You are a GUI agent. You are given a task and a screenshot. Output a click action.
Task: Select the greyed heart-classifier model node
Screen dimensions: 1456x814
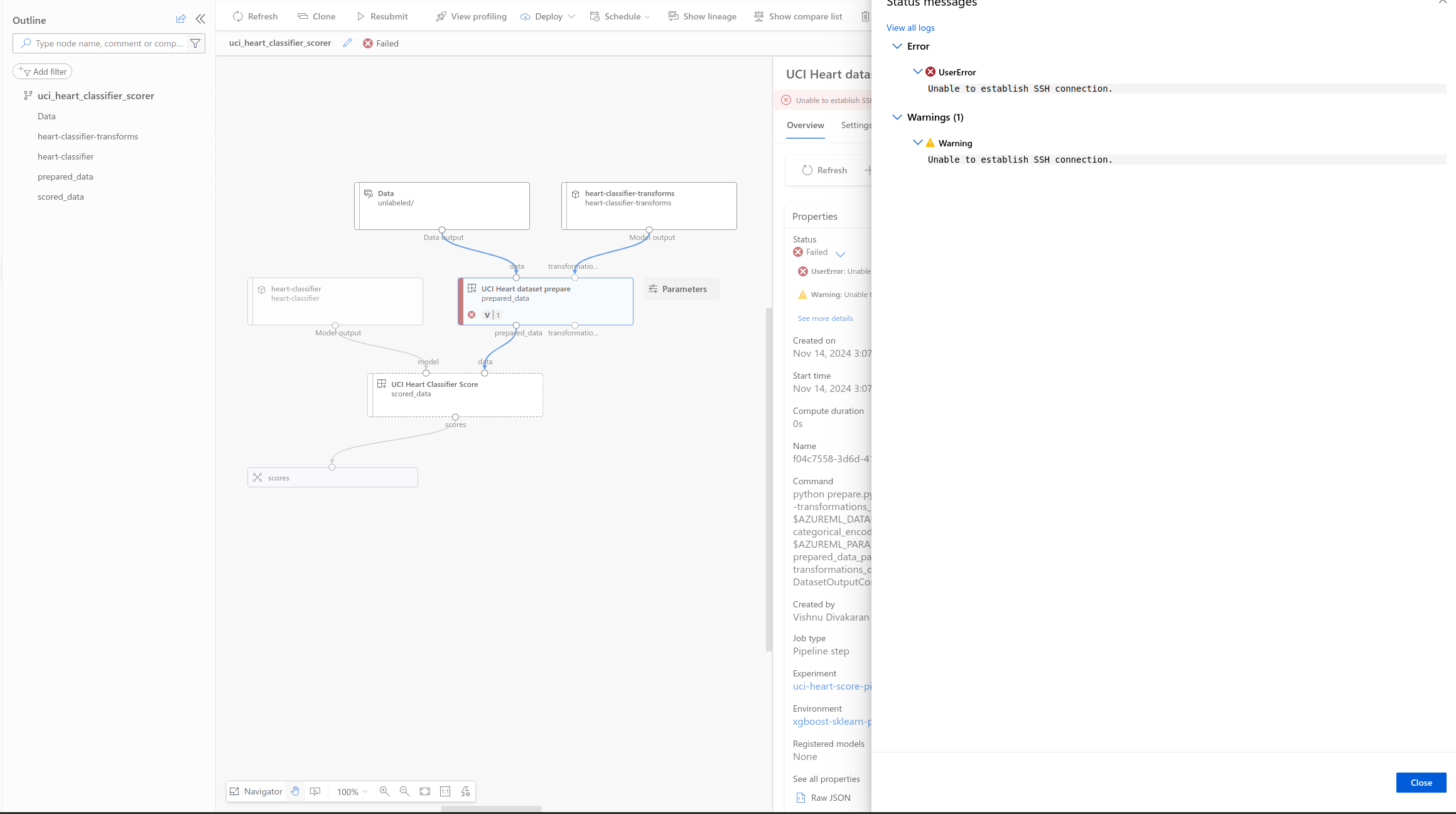coord(335,301)
